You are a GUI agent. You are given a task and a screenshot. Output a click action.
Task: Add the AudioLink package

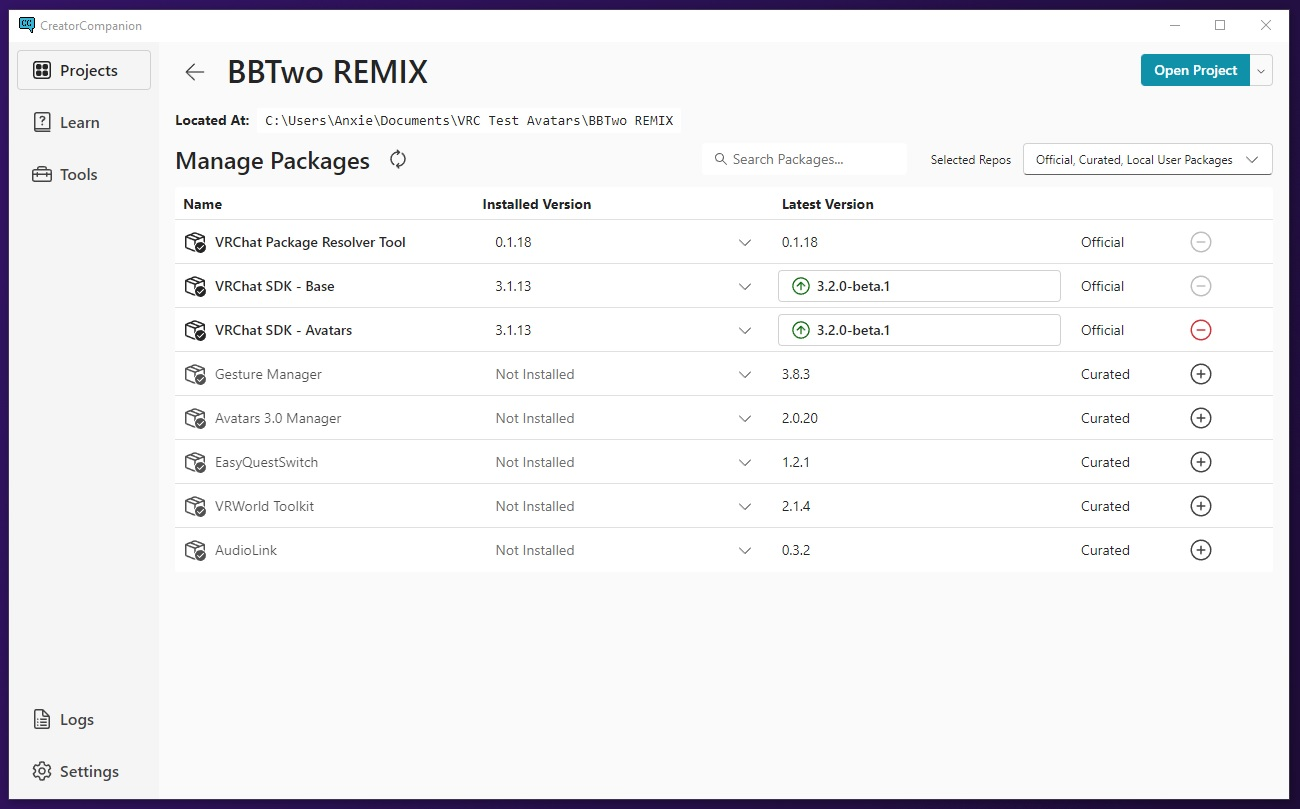point(1201,550)
